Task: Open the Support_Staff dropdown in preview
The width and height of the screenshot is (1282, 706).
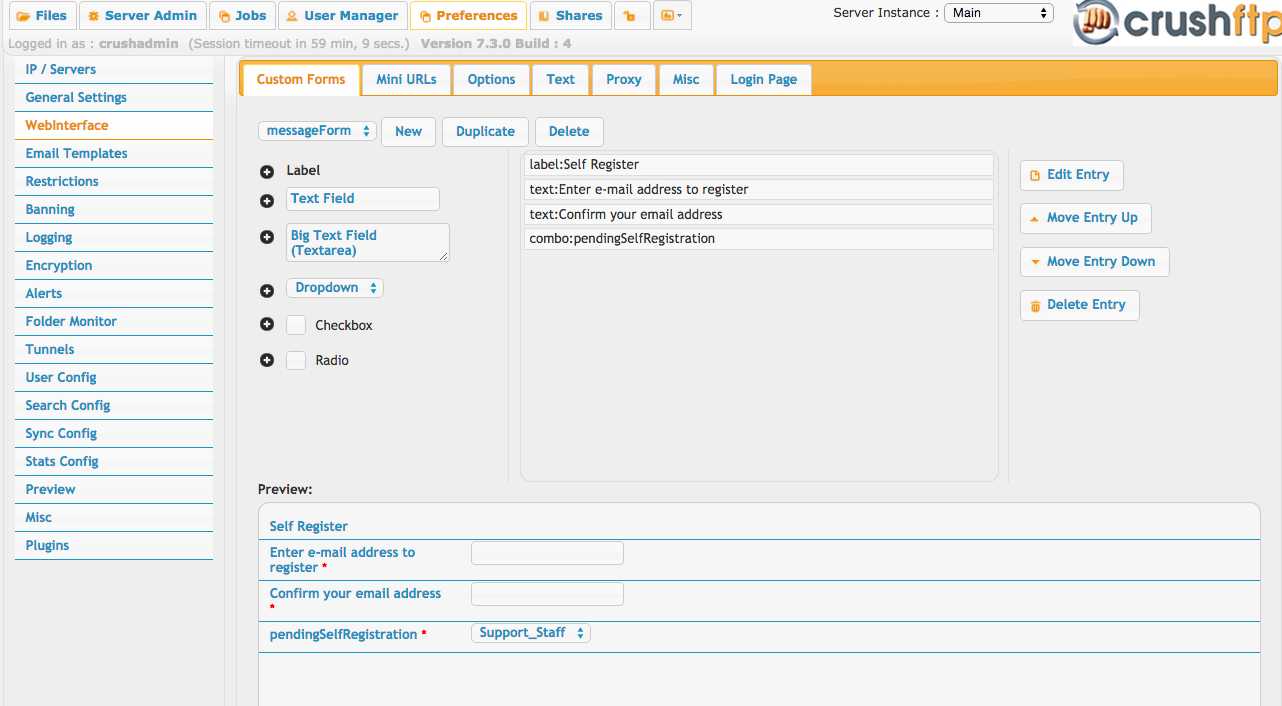Action: pos(530,633)
